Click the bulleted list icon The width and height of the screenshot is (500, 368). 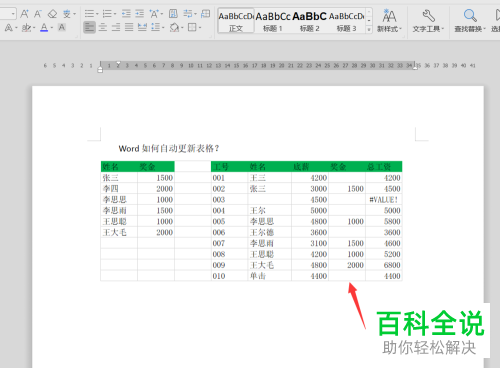point(89,14)
